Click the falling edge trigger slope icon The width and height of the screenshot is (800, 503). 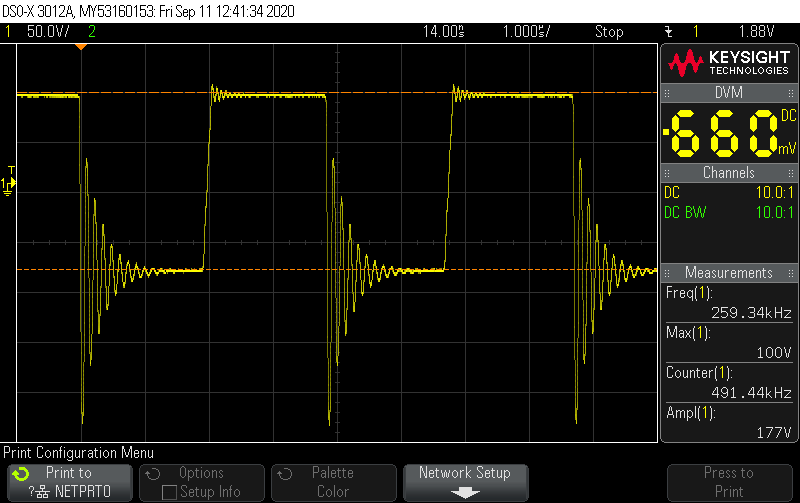click(x=668, y=32)
